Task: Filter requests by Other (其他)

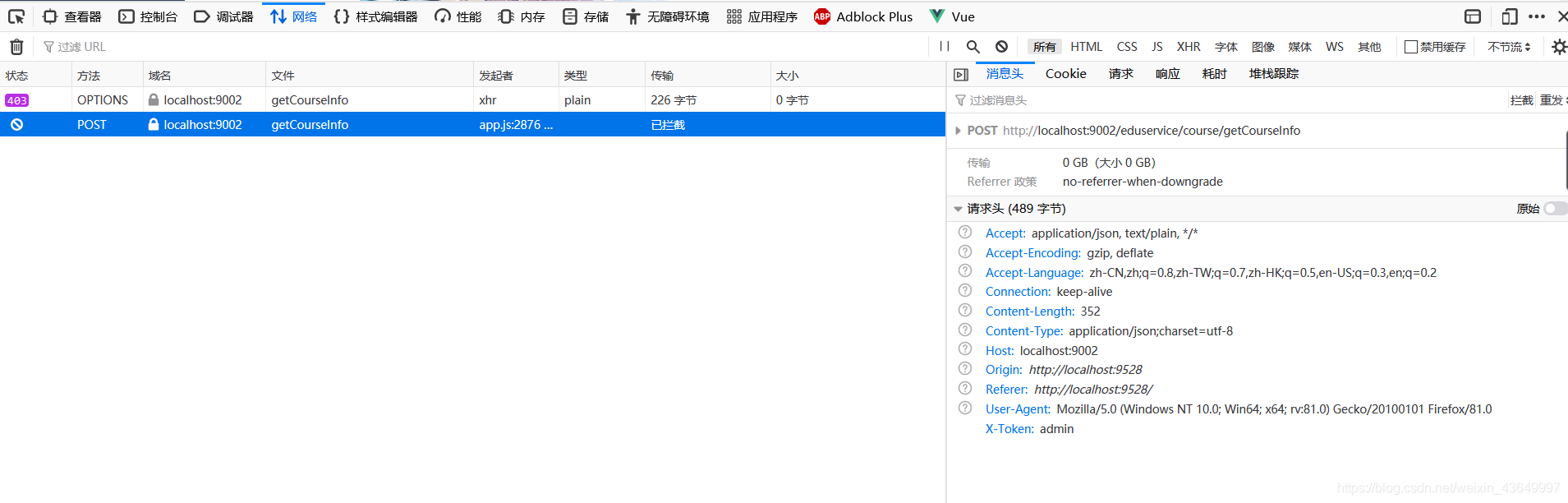Action: coord(1370,47)
